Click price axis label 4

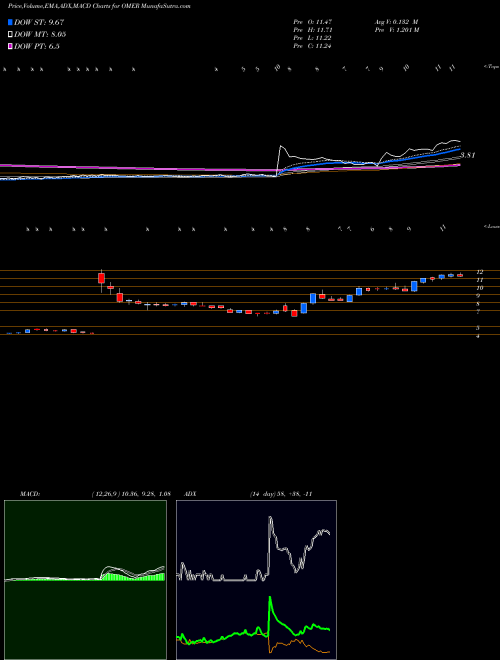point(478,336)
